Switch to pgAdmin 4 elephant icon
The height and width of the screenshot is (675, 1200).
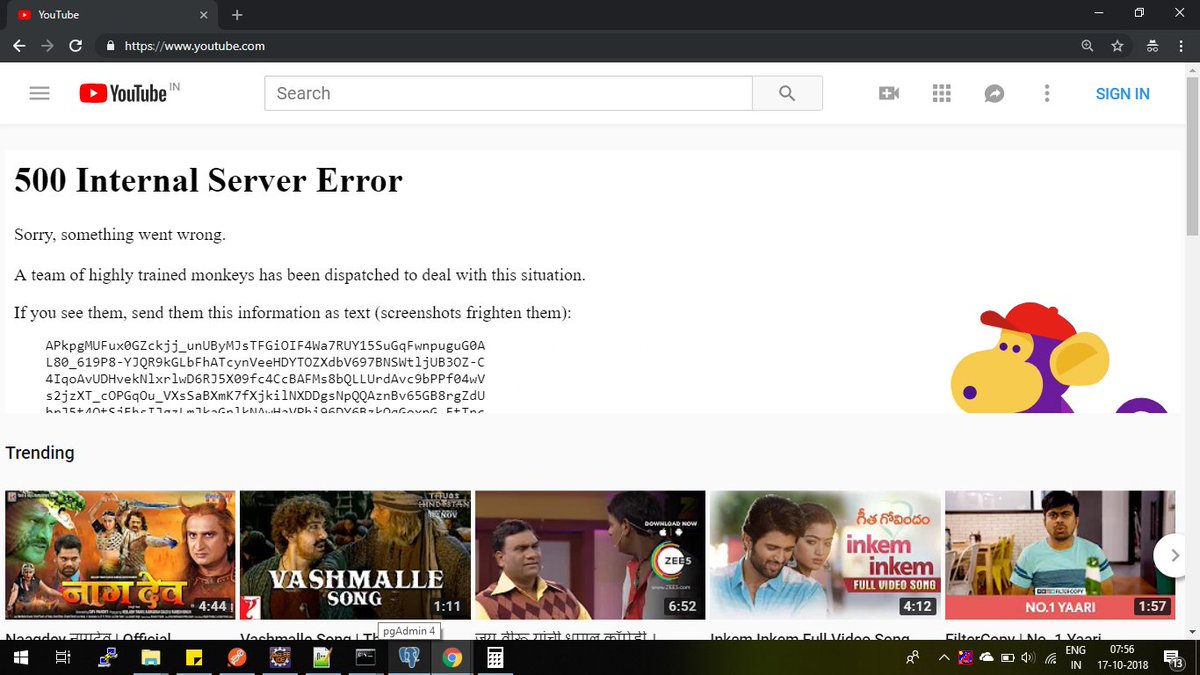click(409, 658)
